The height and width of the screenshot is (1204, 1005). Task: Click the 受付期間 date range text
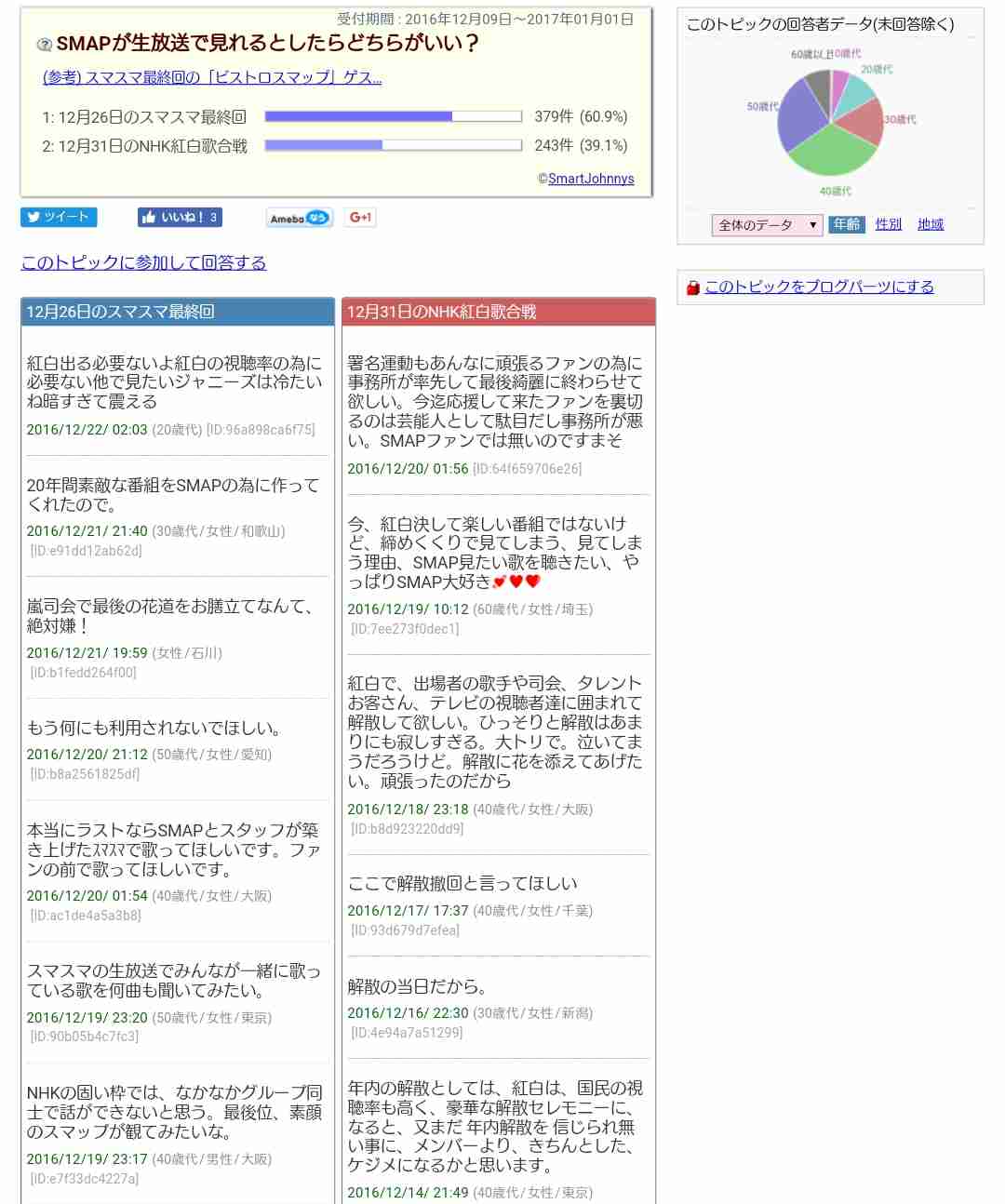tap(485, 19)
